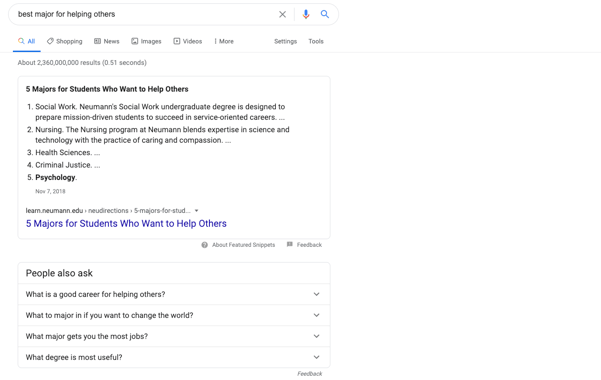Expand 'What degree is most useful?'
The image size is (601, 380).
pyautogui.click(x=174, y=357)
